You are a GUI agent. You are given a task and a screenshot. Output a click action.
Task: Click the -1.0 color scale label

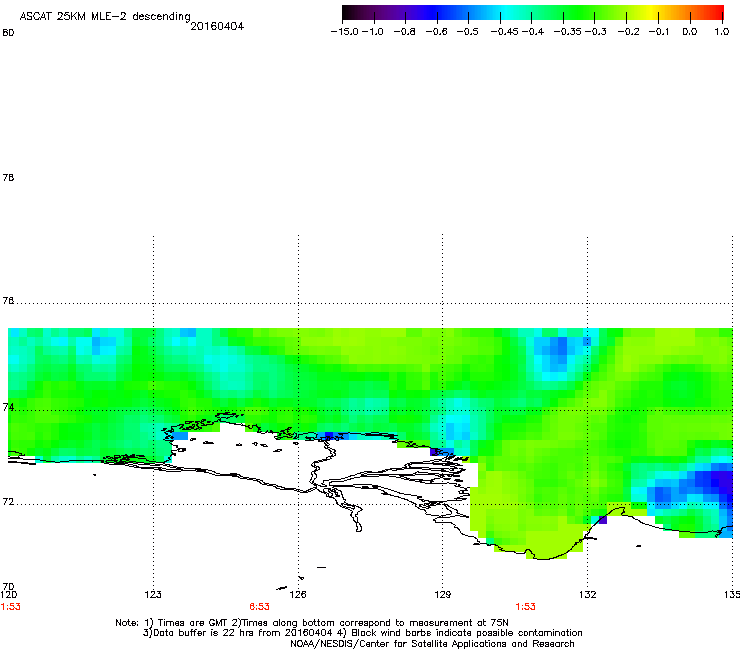click(x=372, y=32)
